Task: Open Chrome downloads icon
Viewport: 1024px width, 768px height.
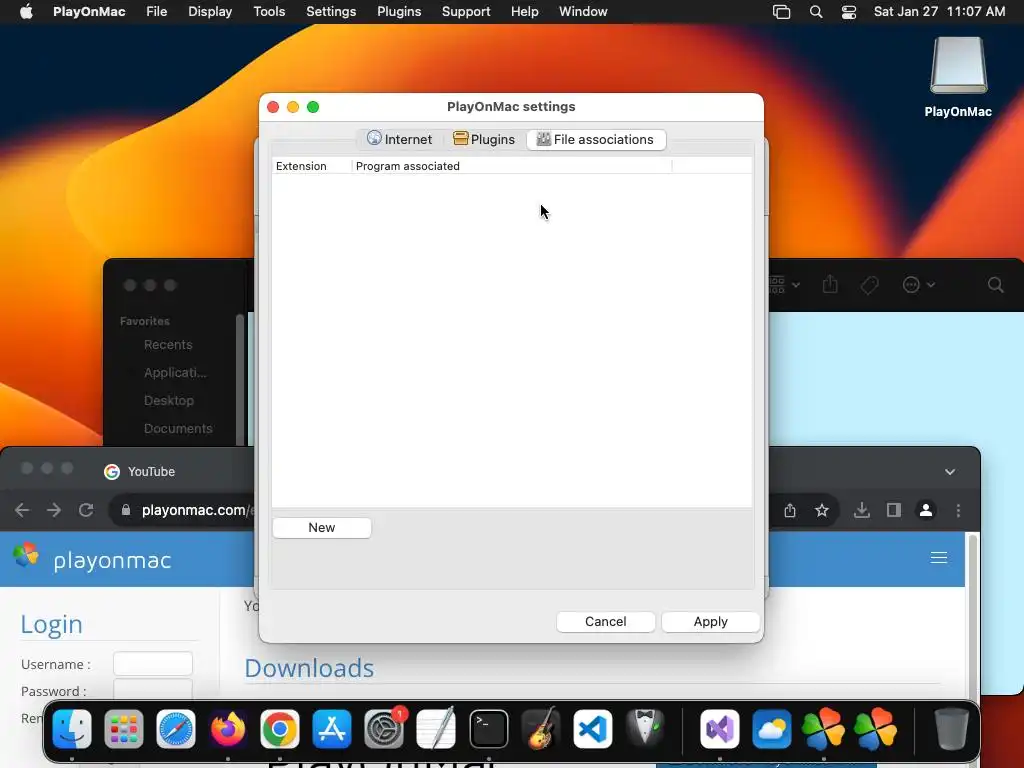Action: (861, 510)
